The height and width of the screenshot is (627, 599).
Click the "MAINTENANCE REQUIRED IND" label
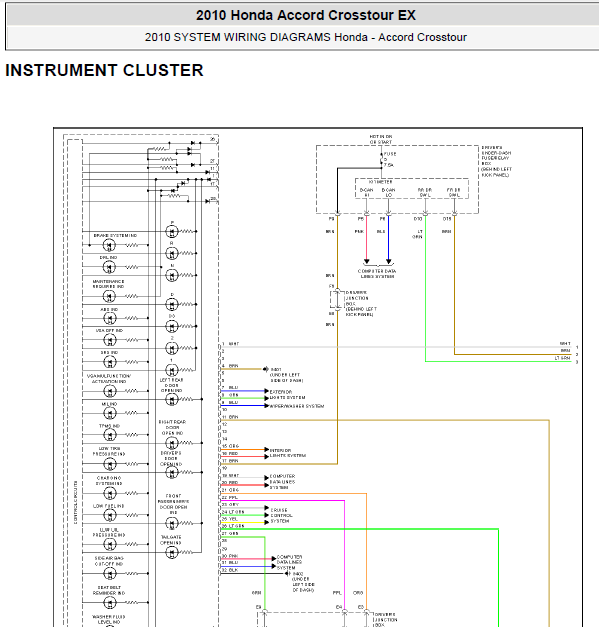click(108, 284)
